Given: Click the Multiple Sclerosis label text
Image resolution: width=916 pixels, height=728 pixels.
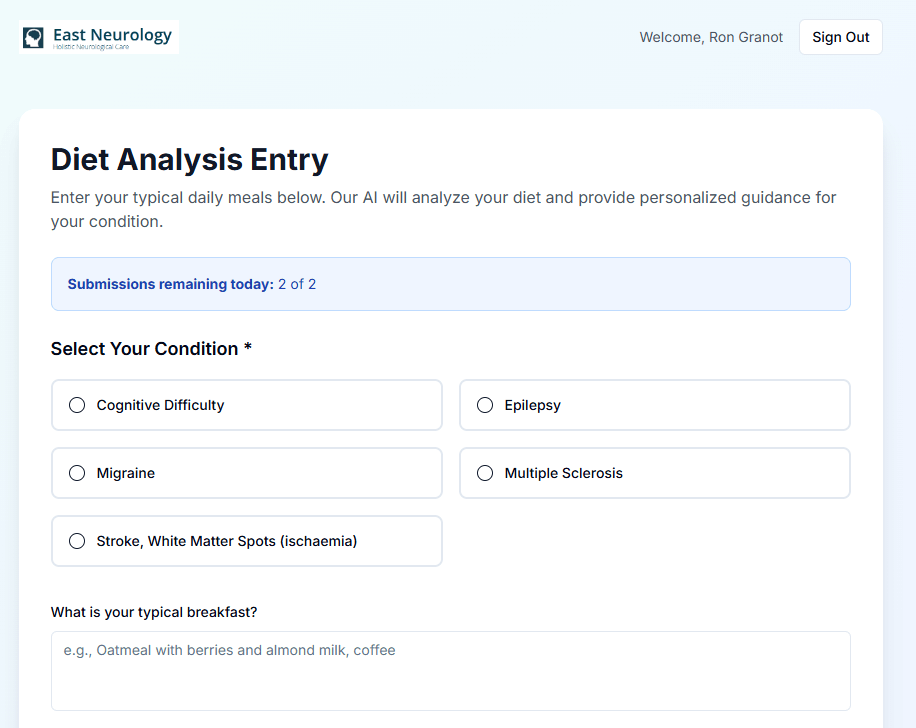Looking at the screenshot, I should (563, 473).
